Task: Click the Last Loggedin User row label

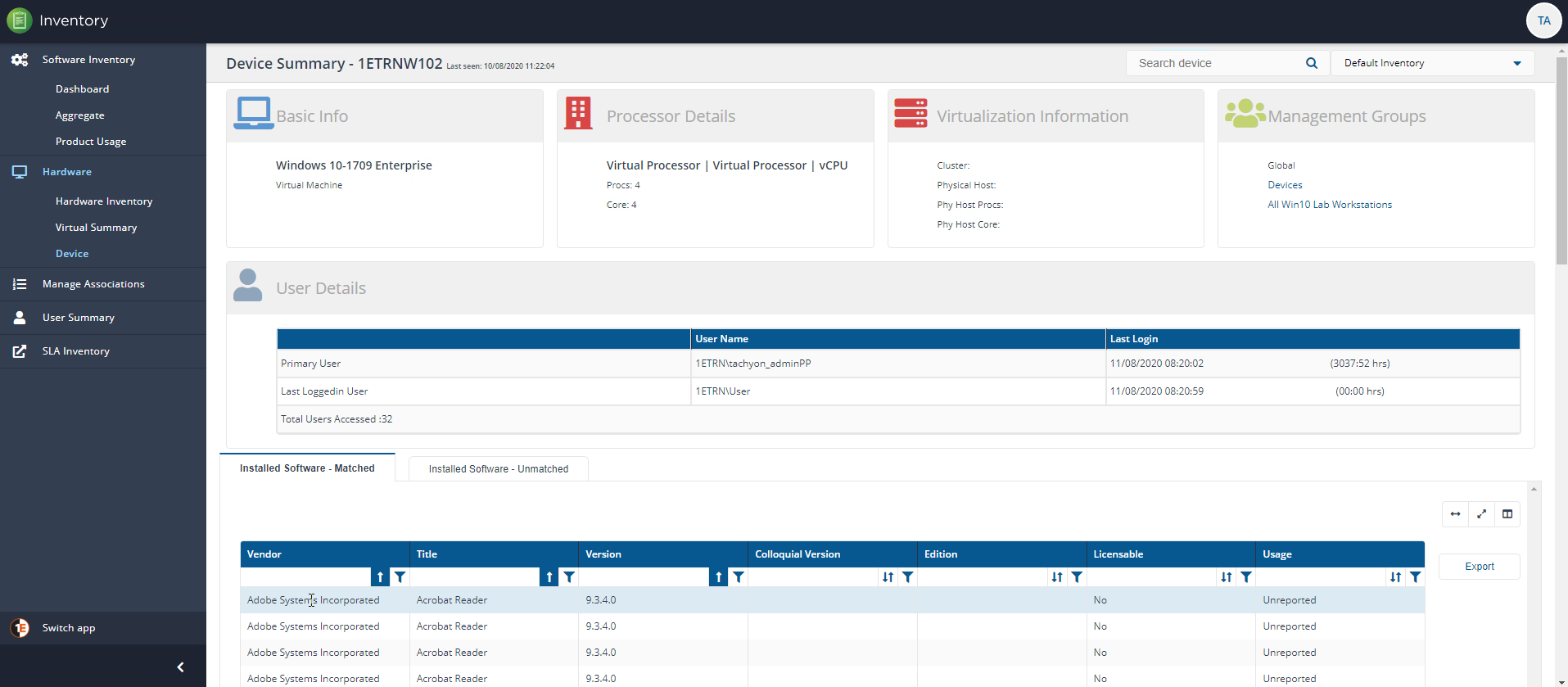Action: 324,391
